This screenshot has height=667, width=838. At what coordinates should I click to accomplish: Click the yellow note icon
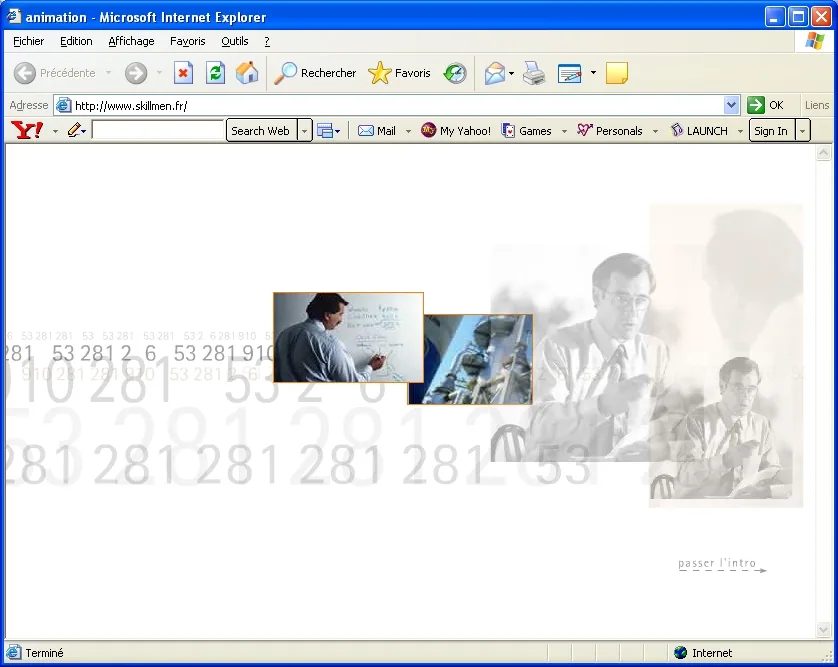tap(617, 73)
